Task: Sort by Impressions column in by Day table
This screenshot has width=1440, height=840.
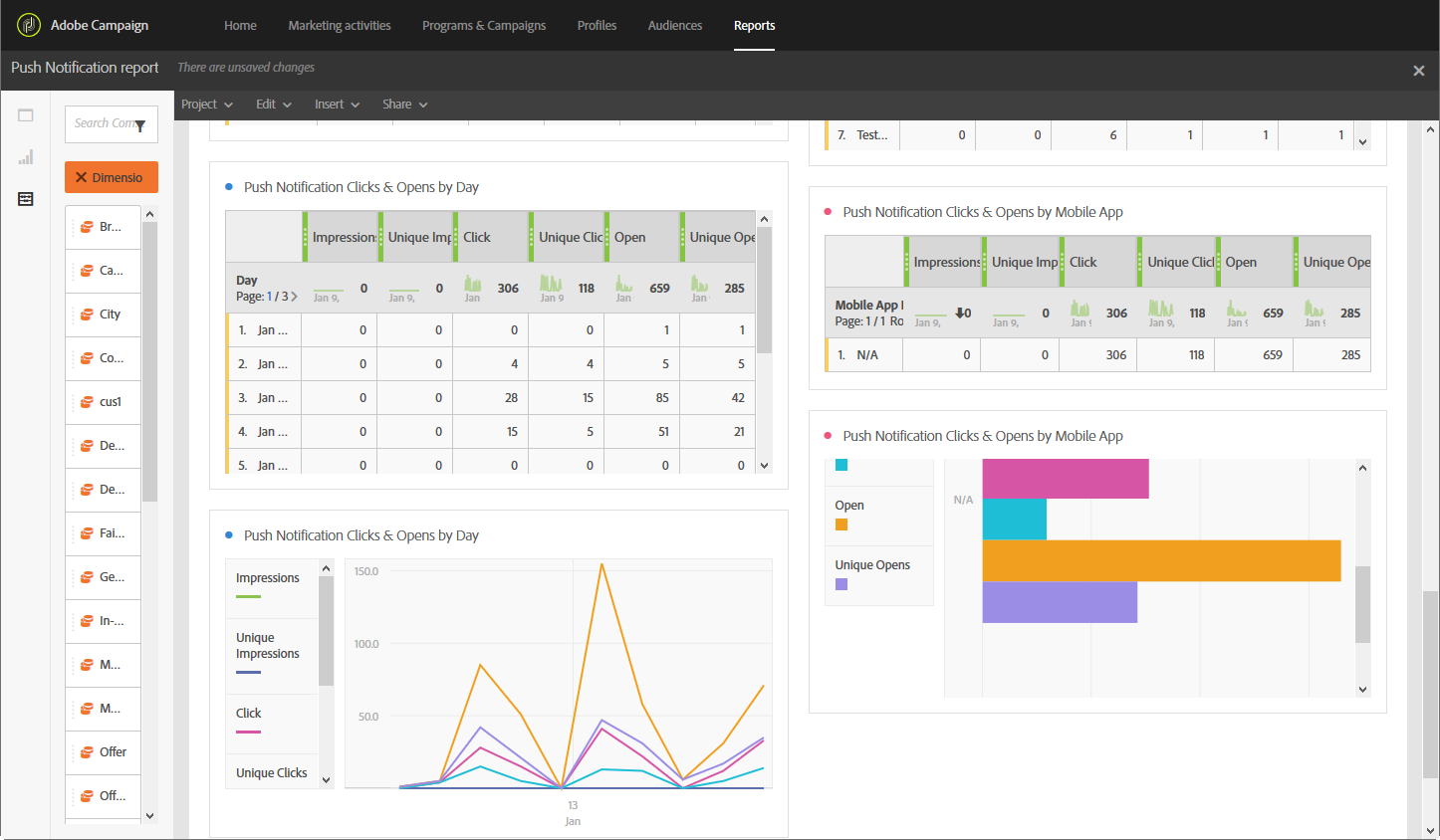Action: click(344, 237)
